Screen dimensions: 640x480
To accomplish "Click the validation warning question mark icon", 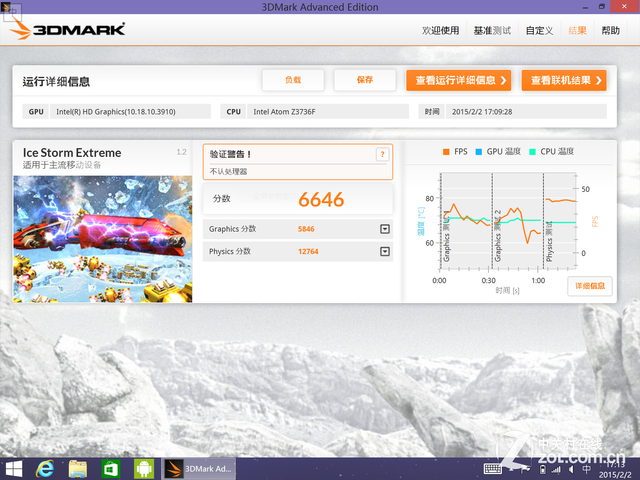I will [382, 154].
